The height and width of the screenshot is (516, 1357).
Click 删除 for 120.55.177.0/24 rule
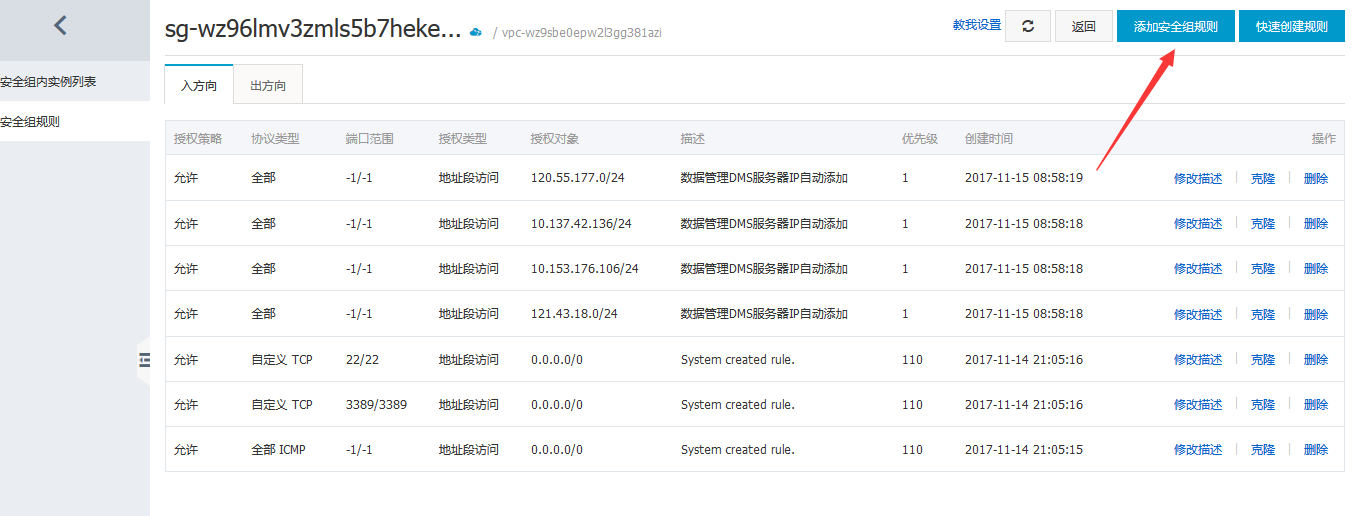click(1316, 178)
